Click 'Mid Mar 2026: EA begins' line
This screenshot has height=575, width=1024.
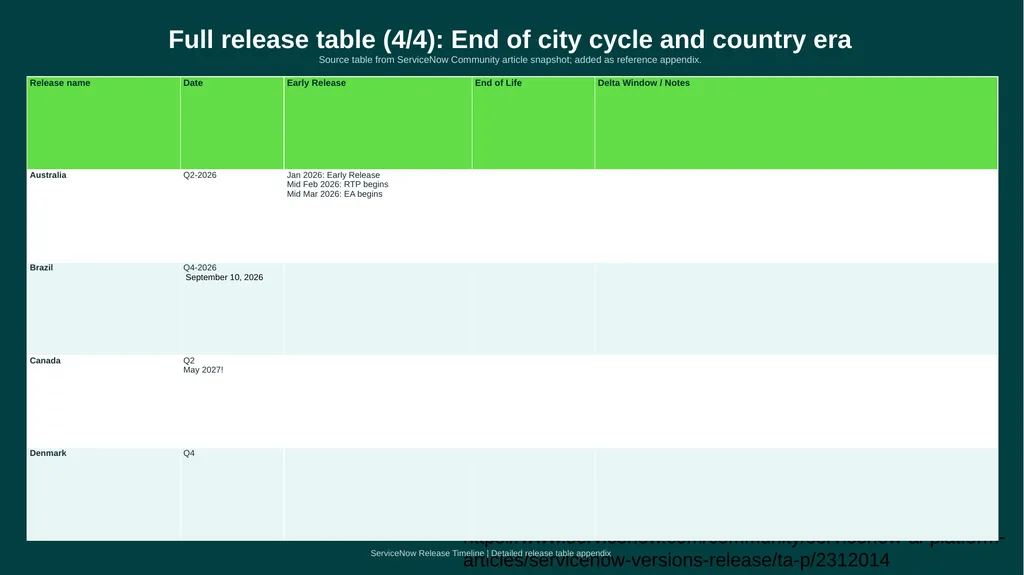(x=334, y=194)
